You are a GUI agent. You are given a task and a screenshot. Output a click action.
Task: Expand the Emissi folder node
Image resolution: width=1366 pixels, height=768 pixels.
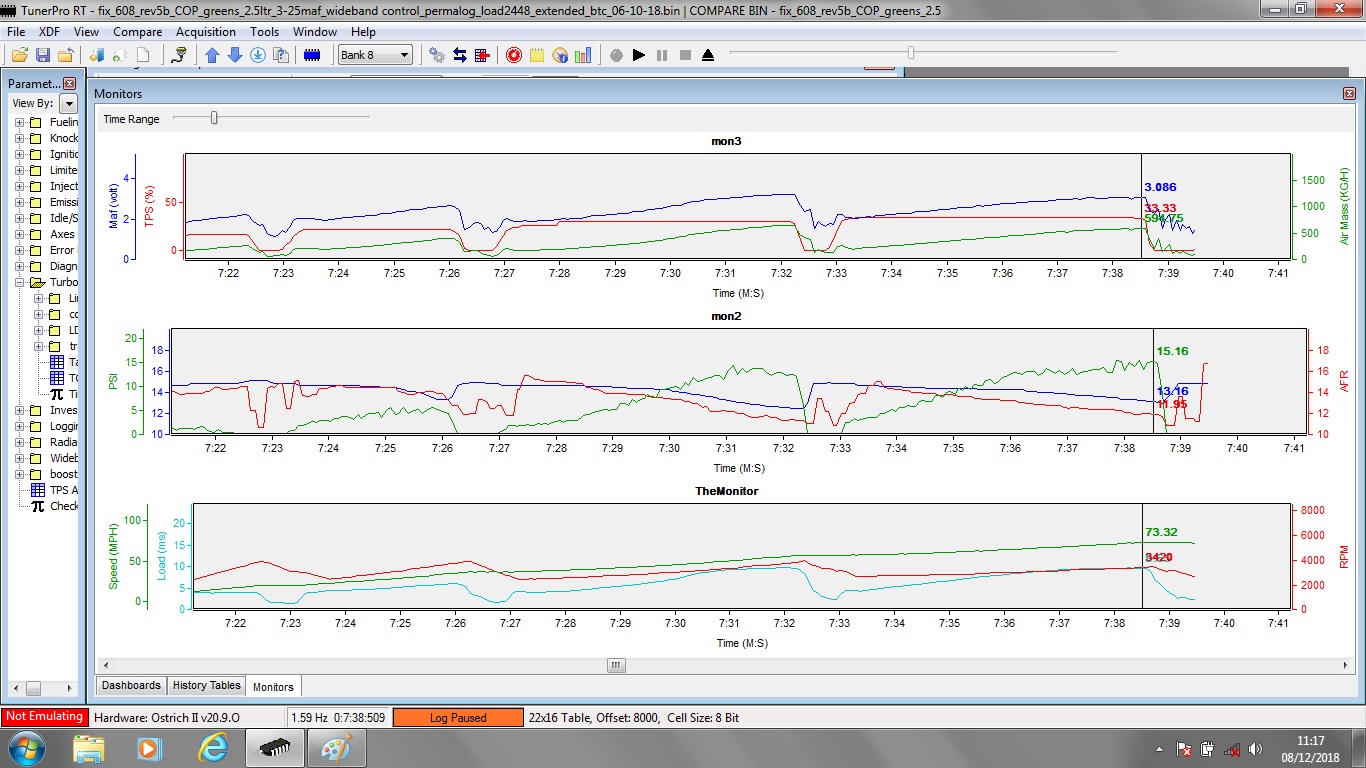coord(19,202)
